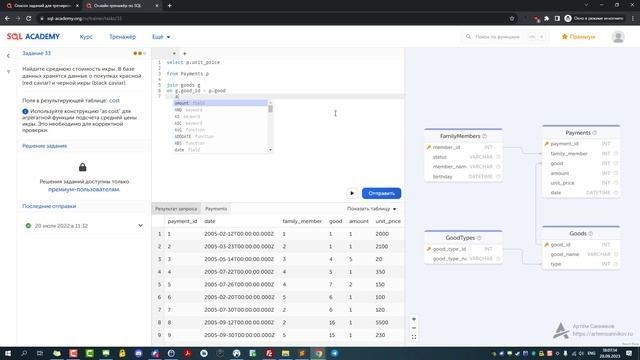The image size is (640, 360).
Task: Collapse task panel with left chevron
Action: tap(8, 56)
